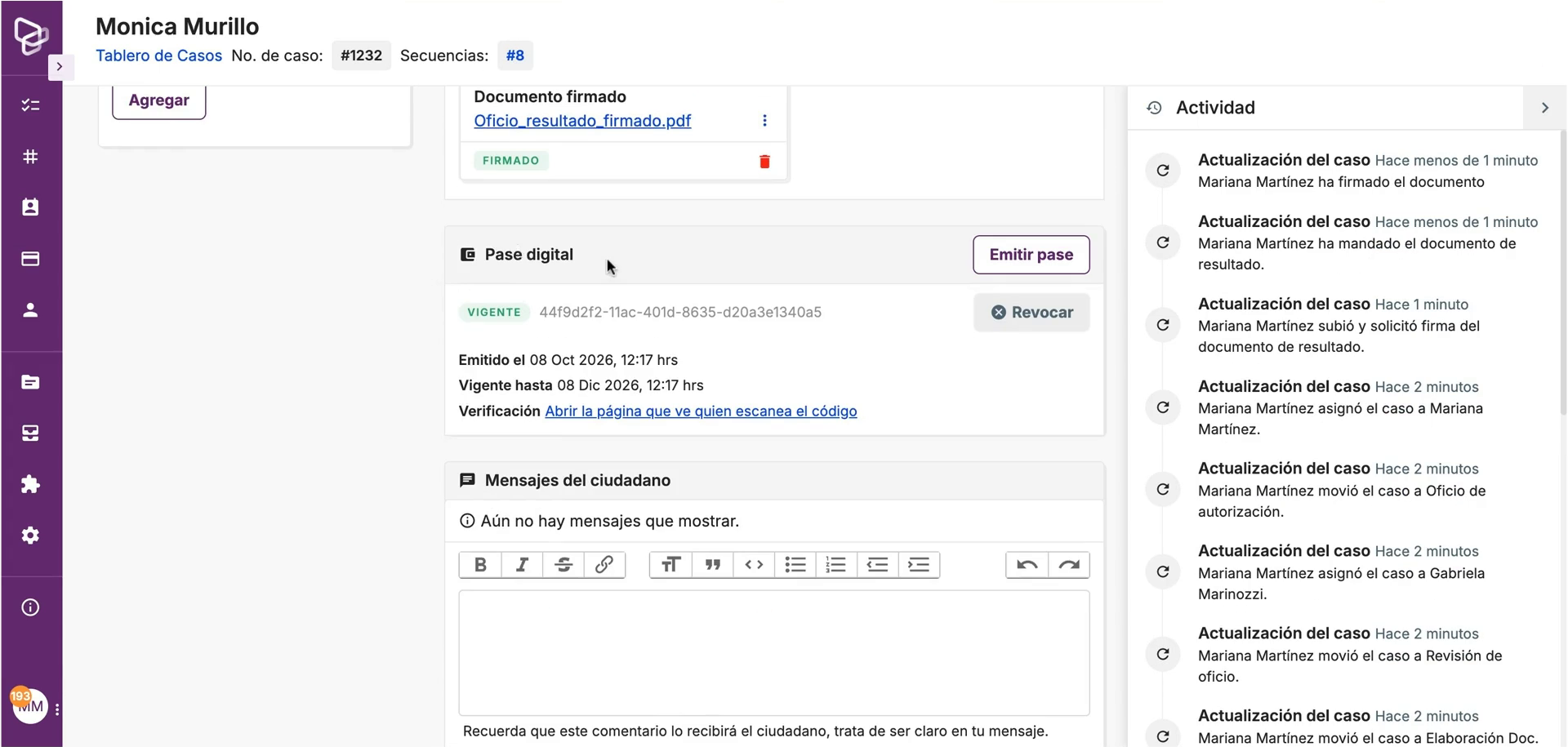Open the signed document options menu
Viewport: 1568px width, 747px height.
tap(764, 121)
